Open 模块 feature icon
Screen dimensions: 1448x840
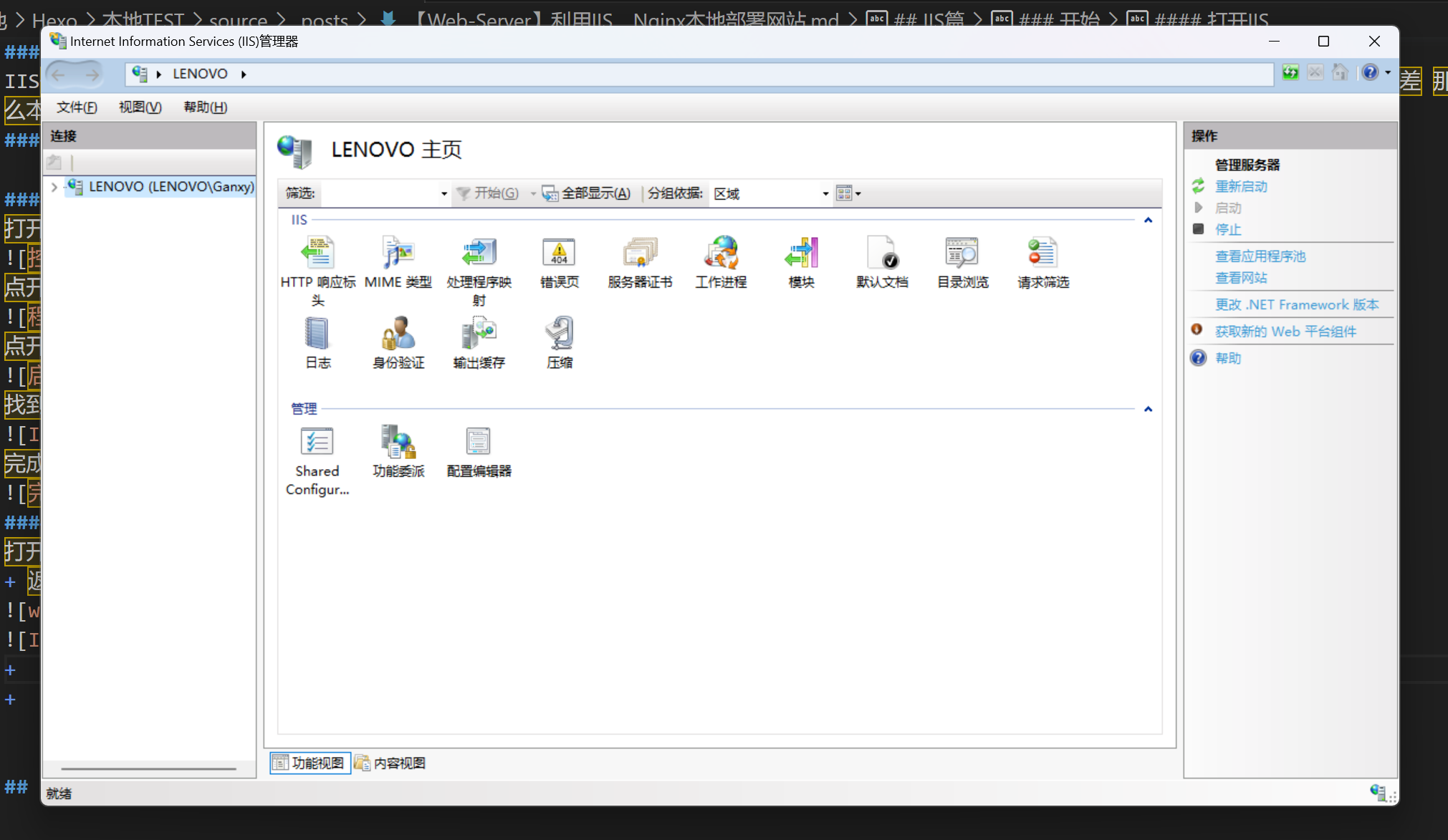(801, 262)
